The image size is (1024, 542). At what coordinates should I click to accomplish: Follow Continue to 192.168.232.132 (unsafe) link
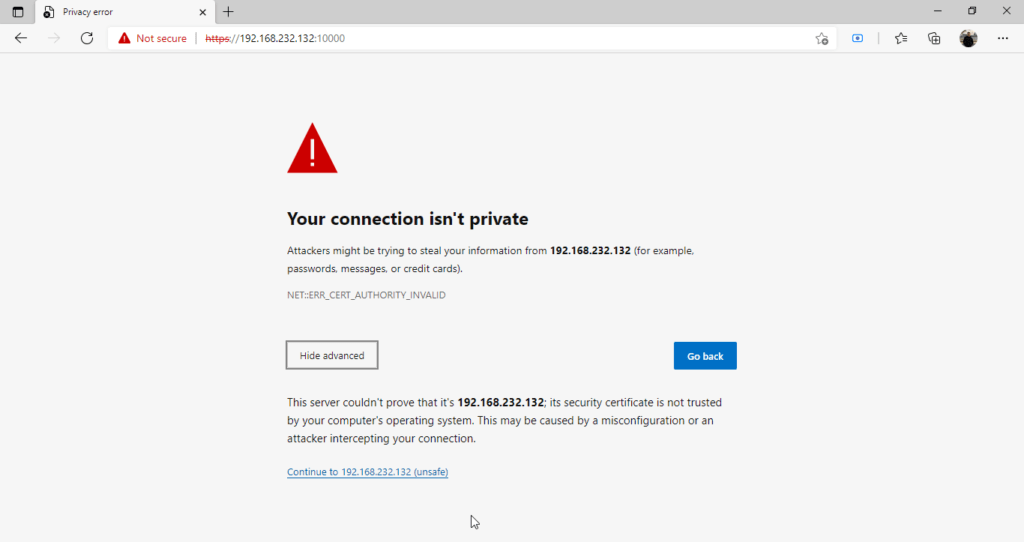pyautogui.click(x=368, y=471)
